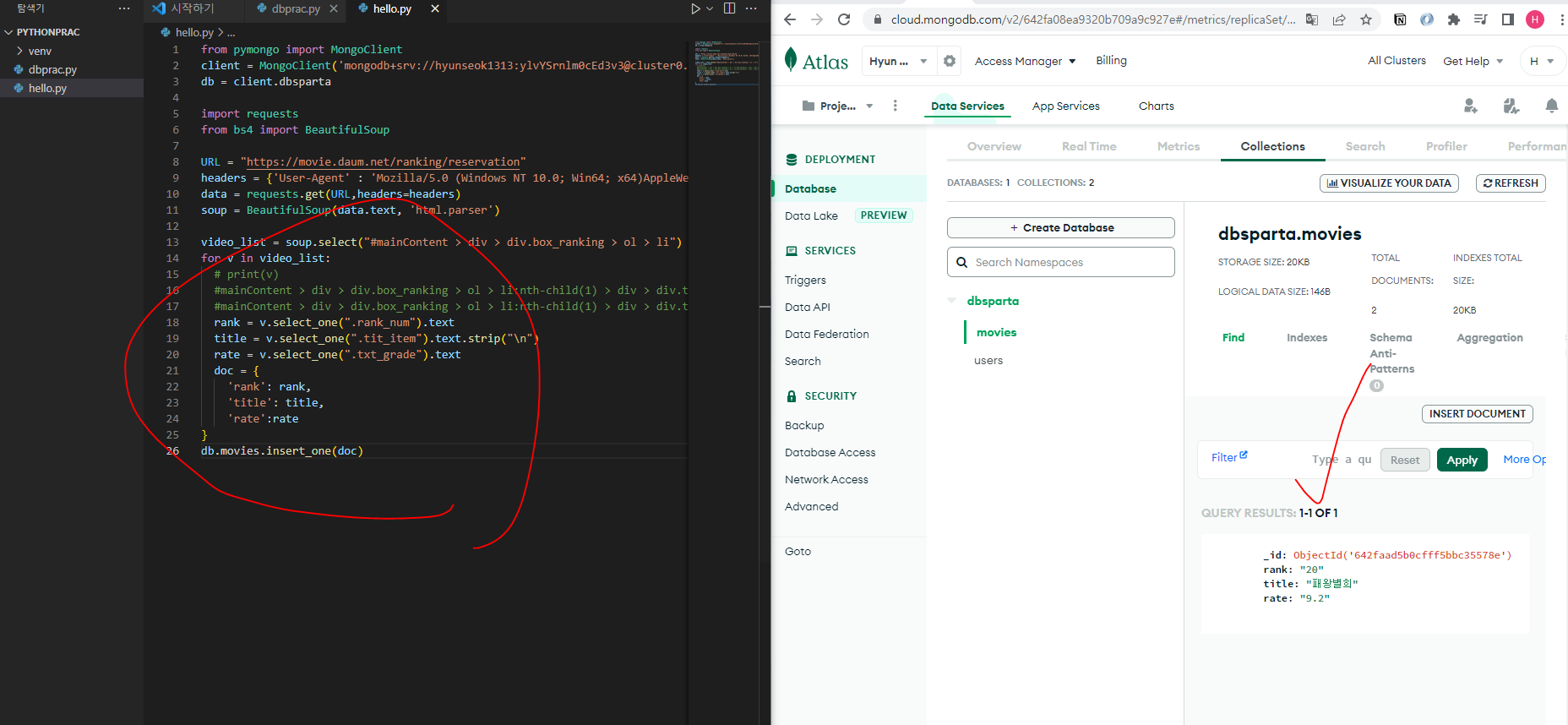The height and width of the screenshot is (725, 1568).
Task: Run the Python file with the play icon
Action: coord(695,8)
